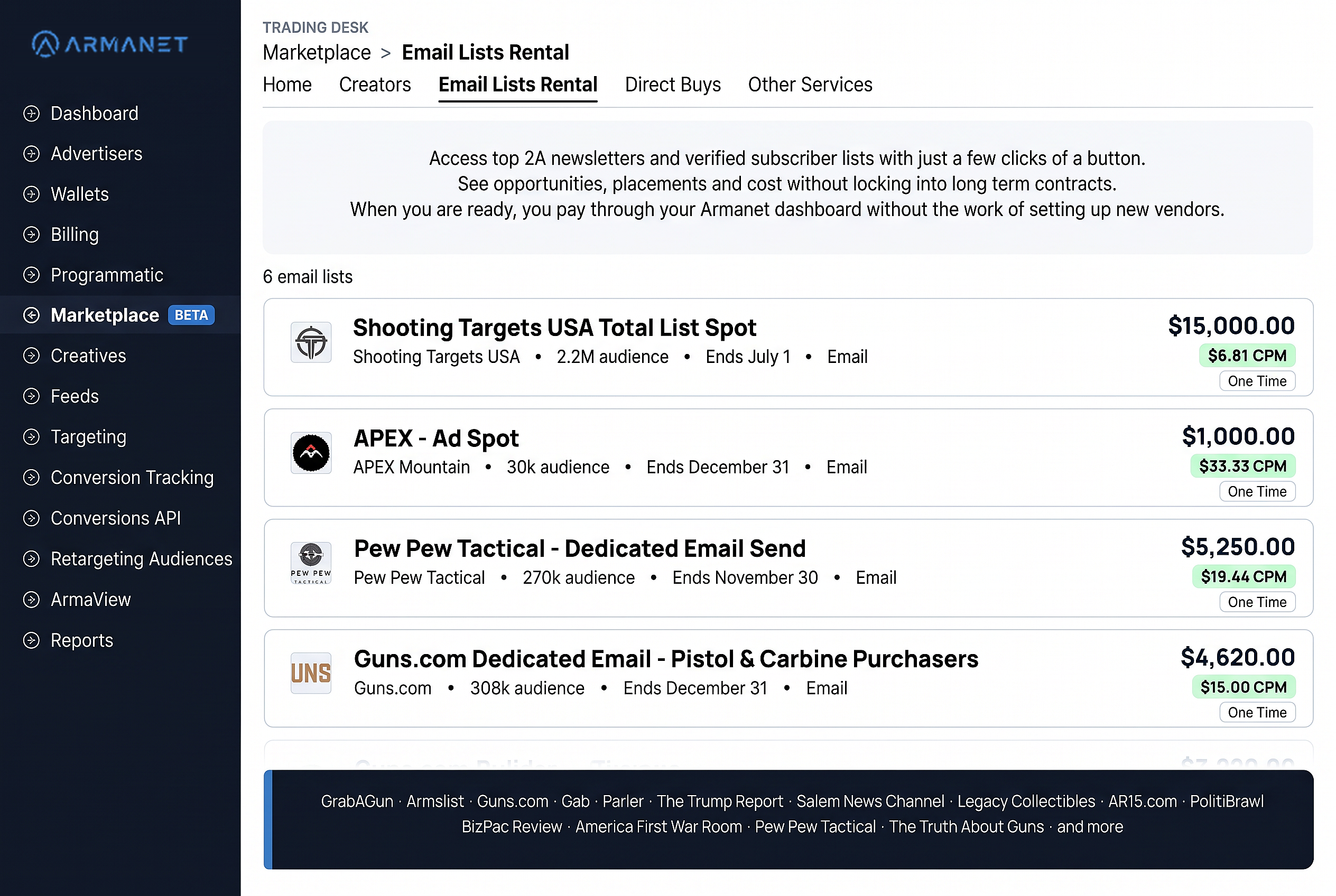Click the Programmatic arrow icon in sidebar
The image size is (1336, 896).
[x=31, y=275]
